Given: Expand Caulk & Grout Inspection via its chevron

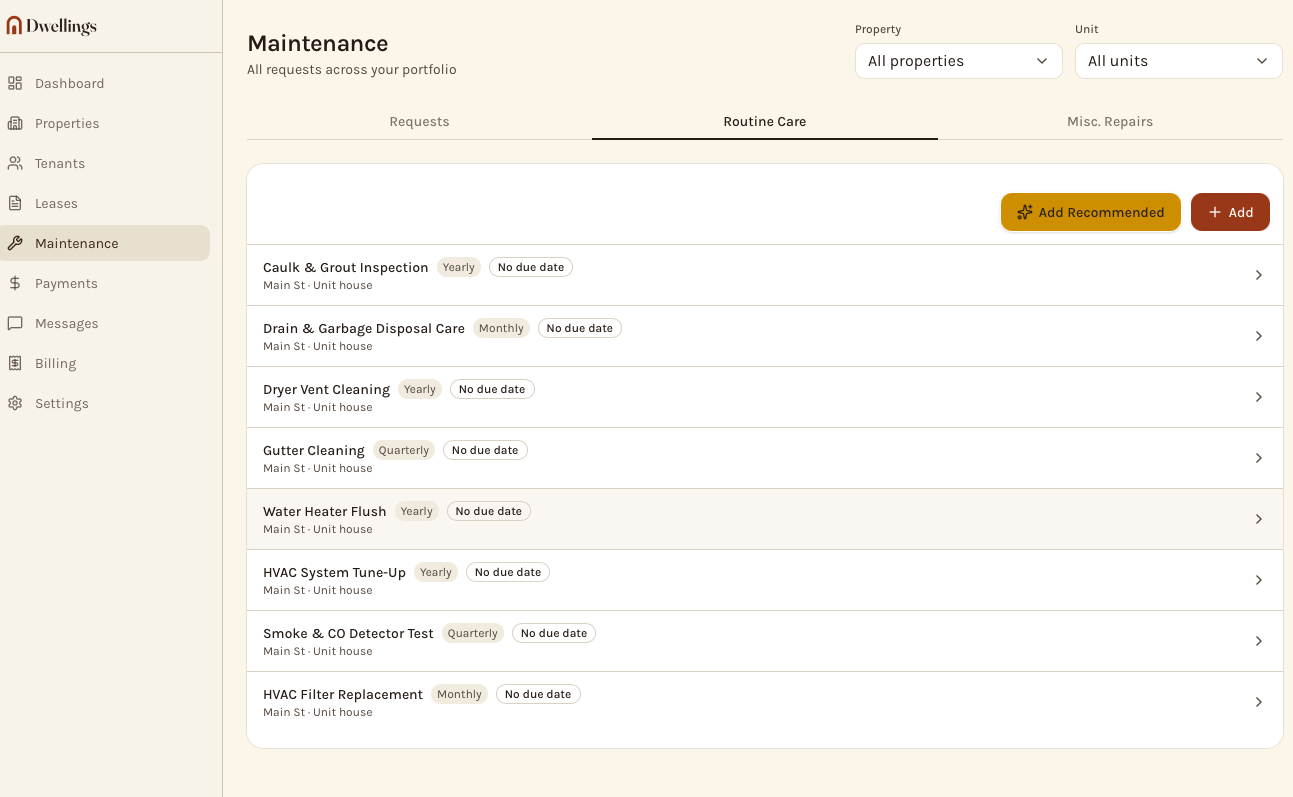Looking at the screenshot, I should point(1259,275).
